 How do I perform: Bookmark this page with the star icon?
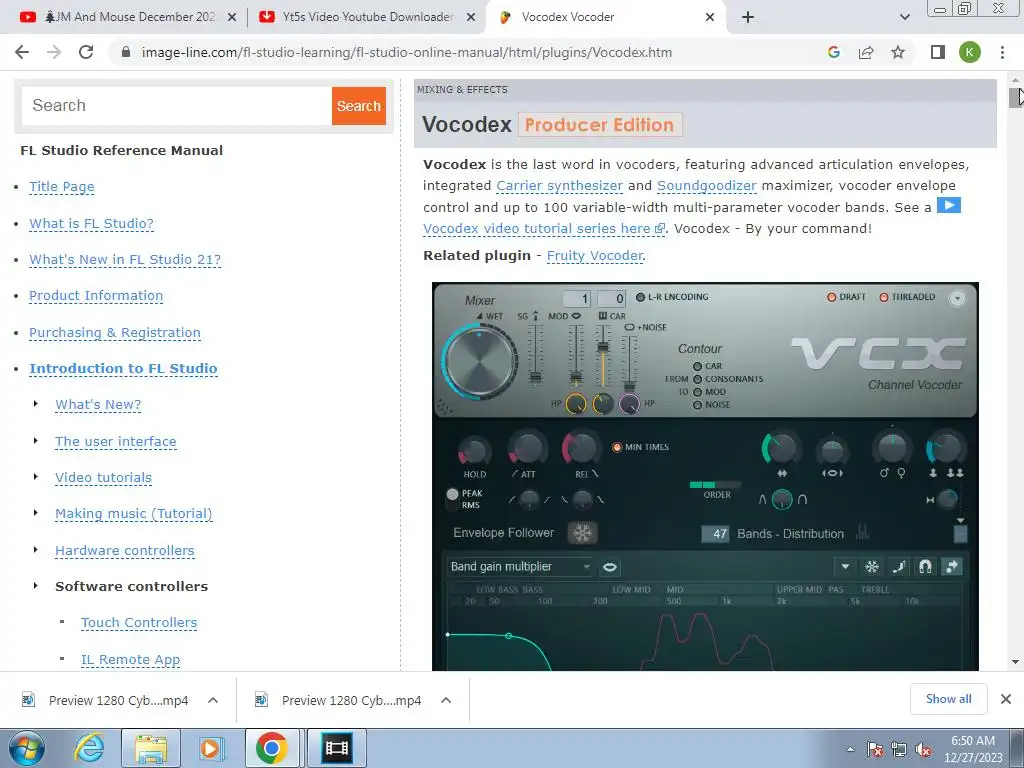pos(898,52)
